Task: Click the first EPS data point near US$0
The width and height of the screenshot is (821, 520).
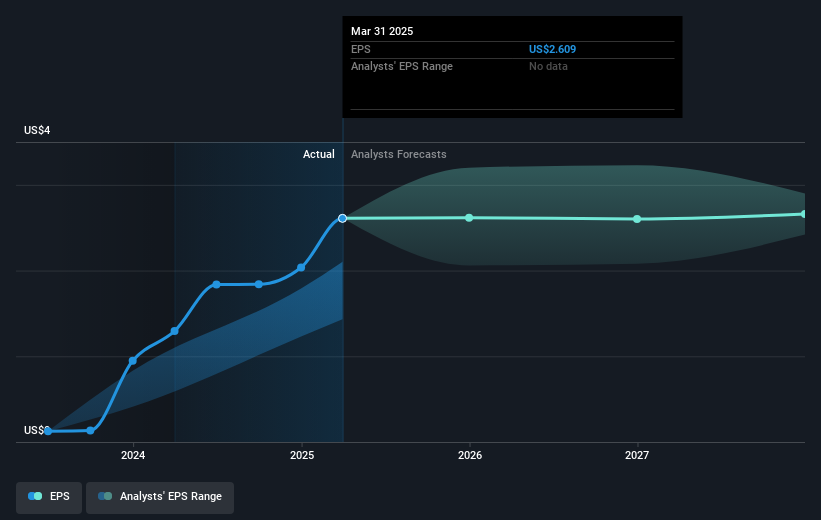Action: tap(48, 431)
